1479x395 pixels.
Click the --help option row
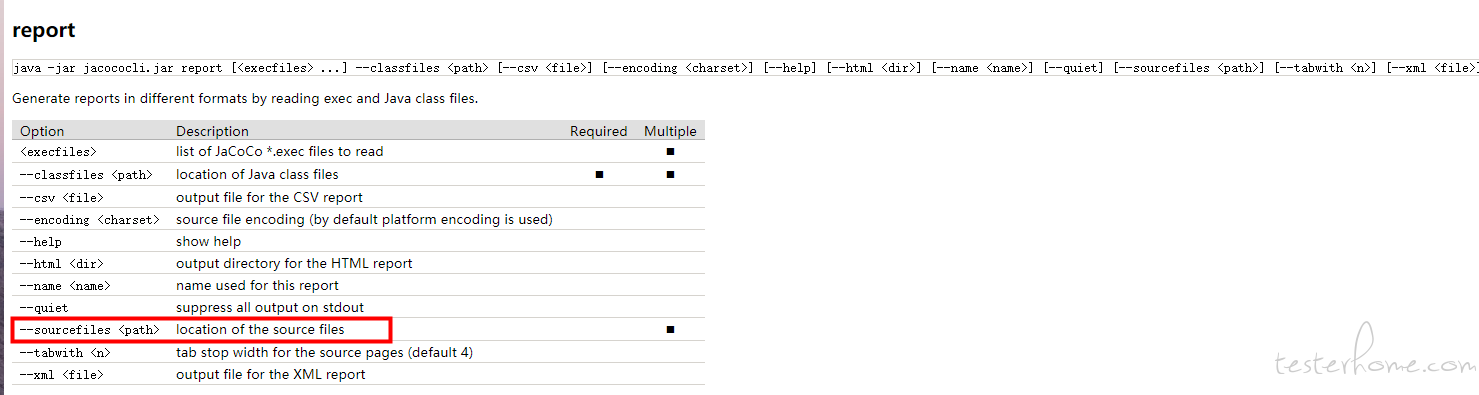pos(358,241)
